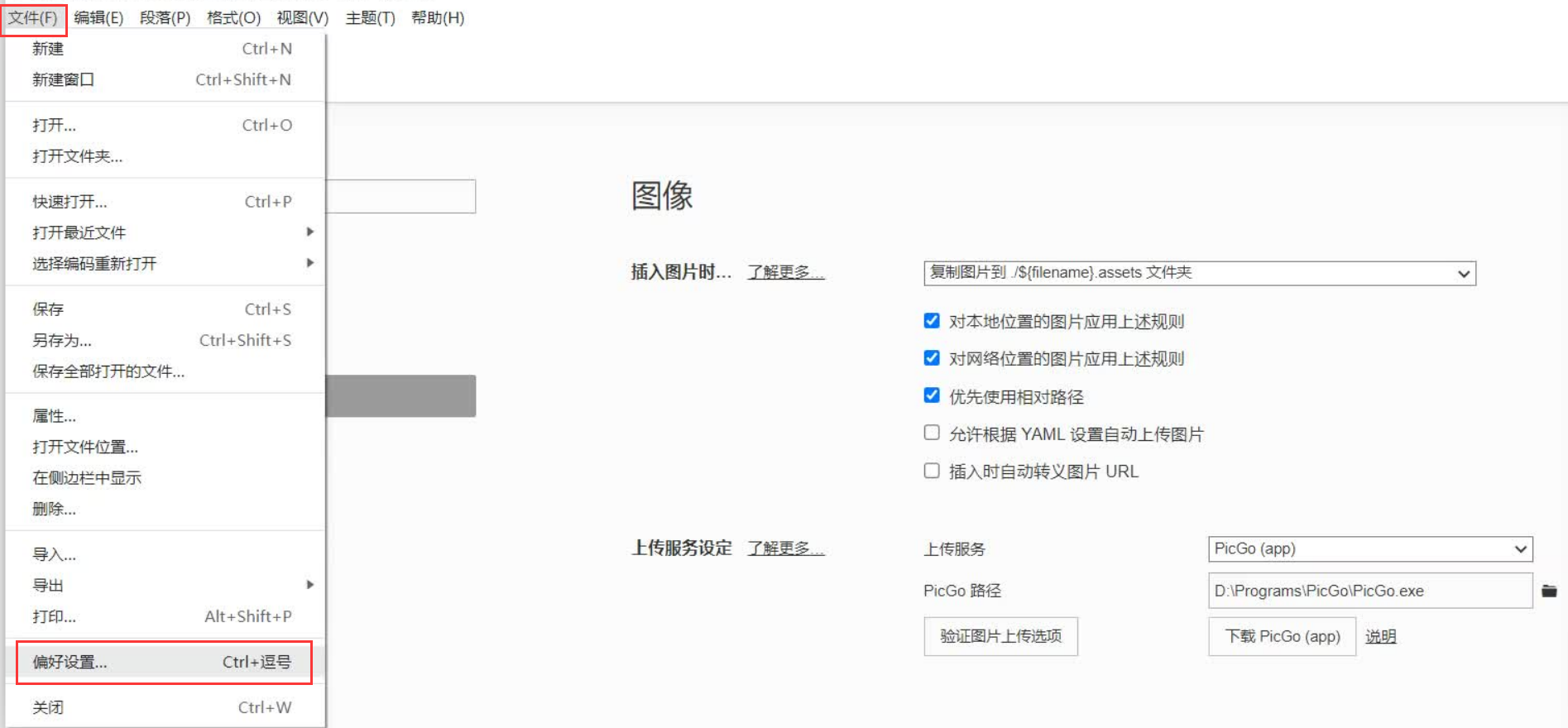
Task: Open the 上传服务 PicGo (app) dropdown
Action: (x=1370, y=548)
